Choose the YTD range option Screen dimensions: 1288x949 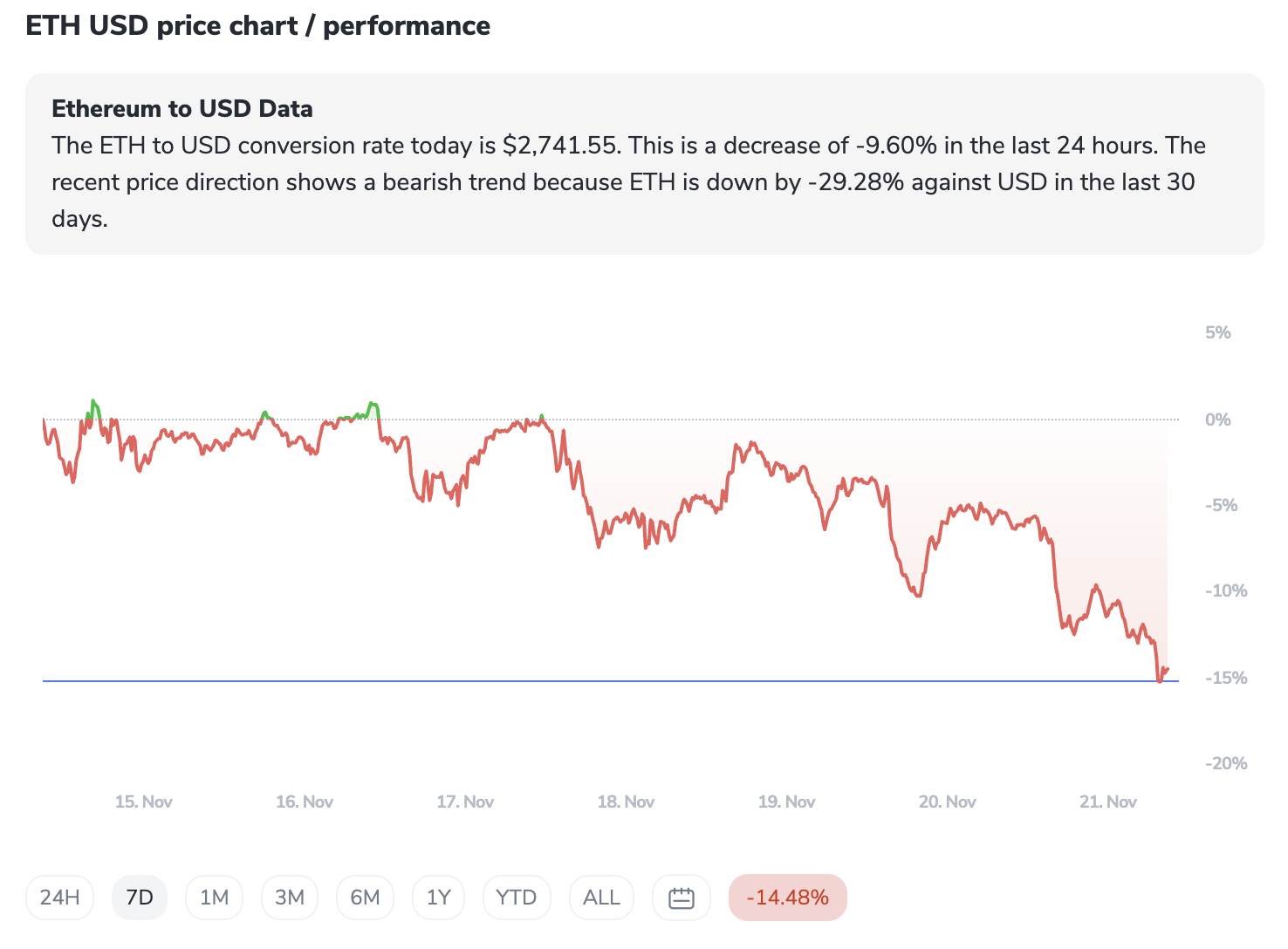click(517, 898)
